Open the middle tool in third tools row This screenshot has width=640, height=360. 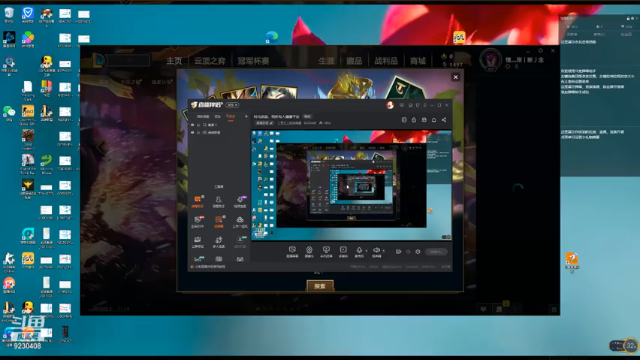[x=219, y=242]
